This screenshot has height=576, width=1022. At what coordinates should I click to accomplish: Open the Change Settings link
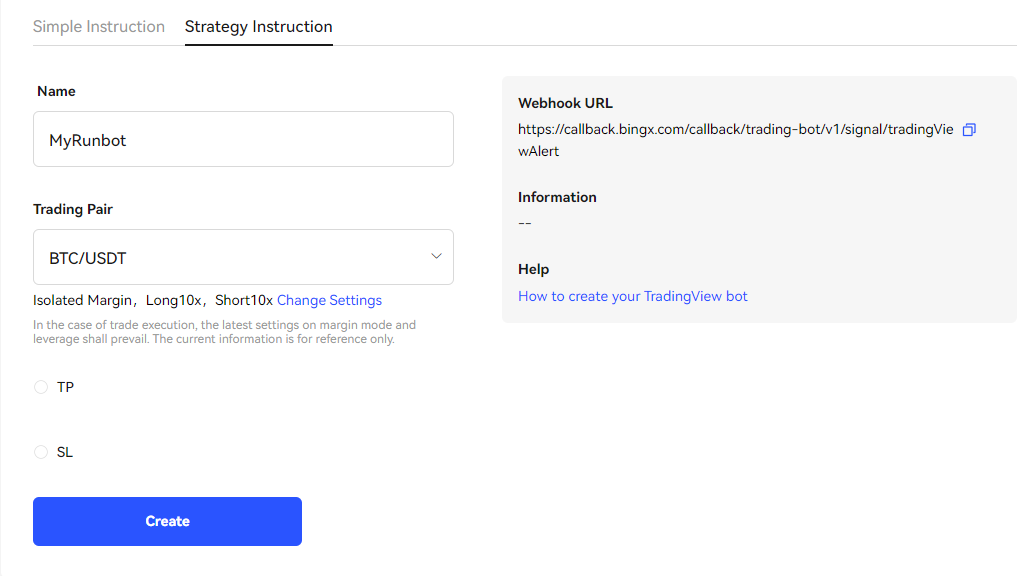click(x=329, y=300)
